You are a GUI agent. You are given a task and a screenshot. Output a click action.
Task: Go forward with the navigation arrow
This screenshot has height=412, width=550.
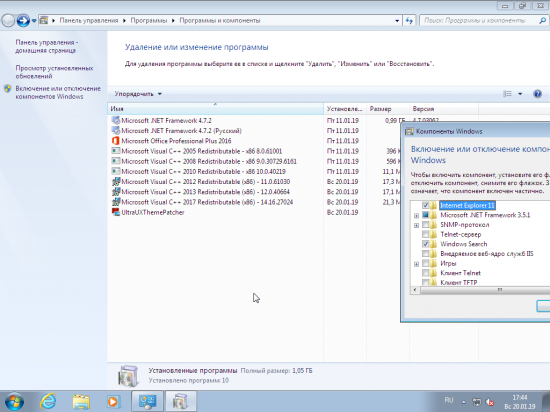[23, 20]
